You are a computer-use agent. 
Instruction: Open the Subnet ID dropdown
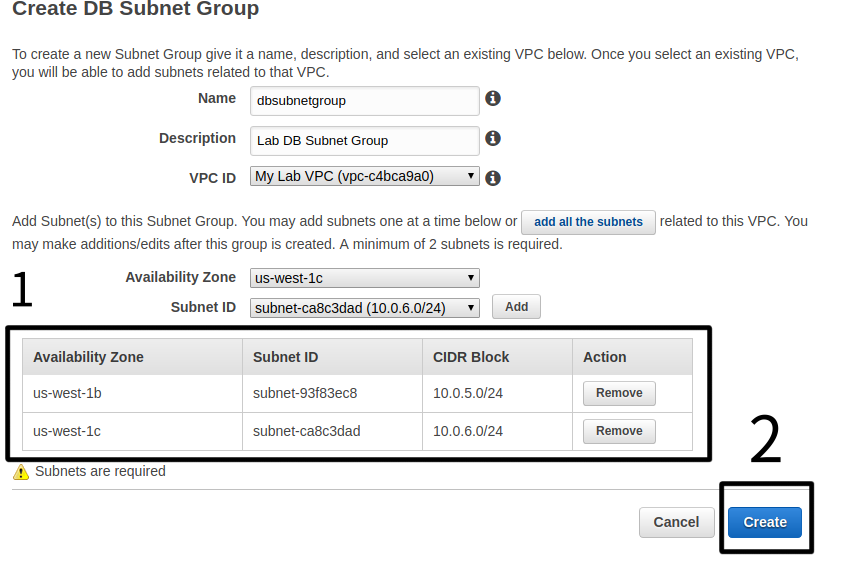point(365,308)
